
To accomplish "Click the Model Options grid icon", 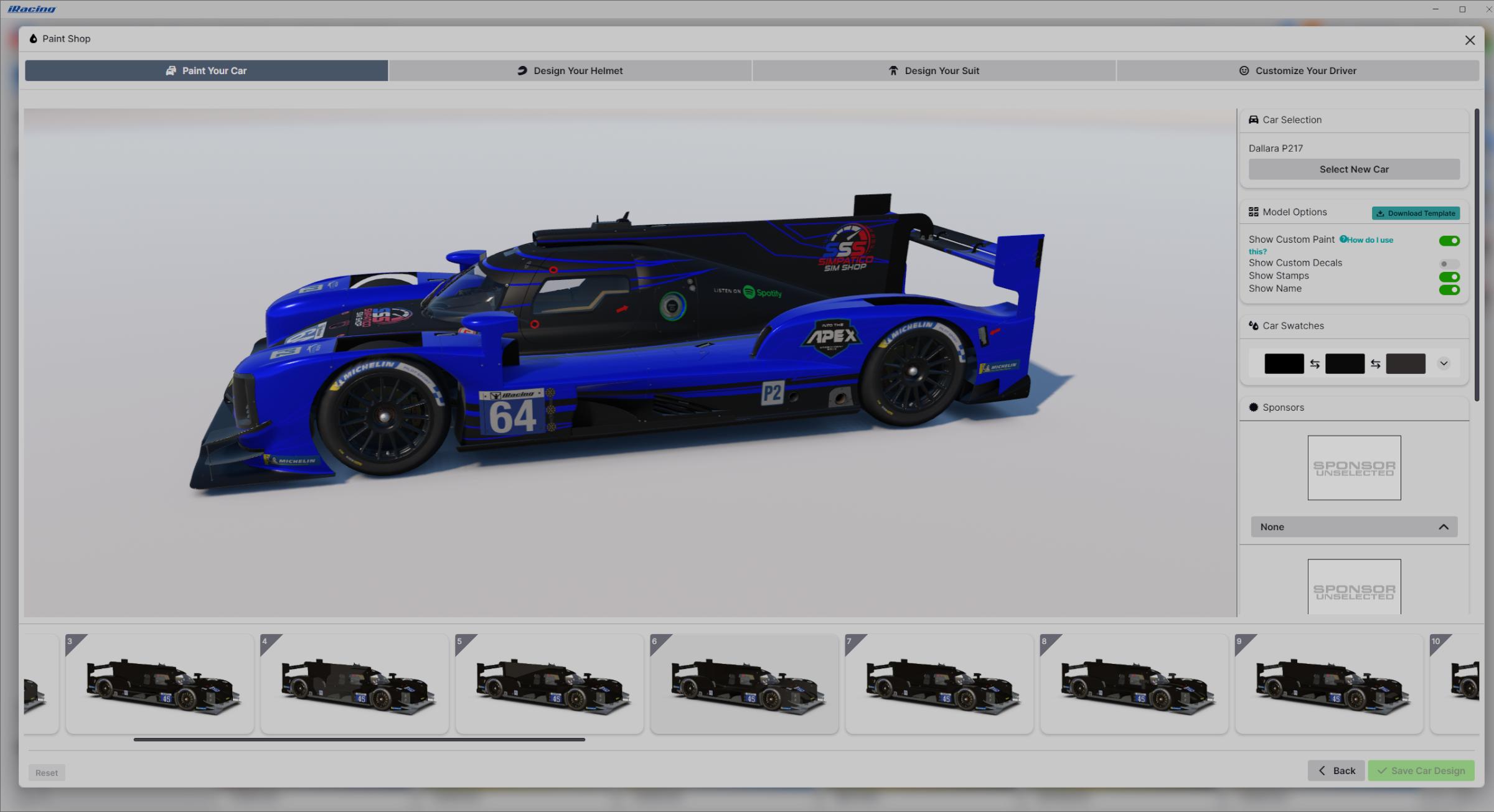I will [x=1254, y=212].
